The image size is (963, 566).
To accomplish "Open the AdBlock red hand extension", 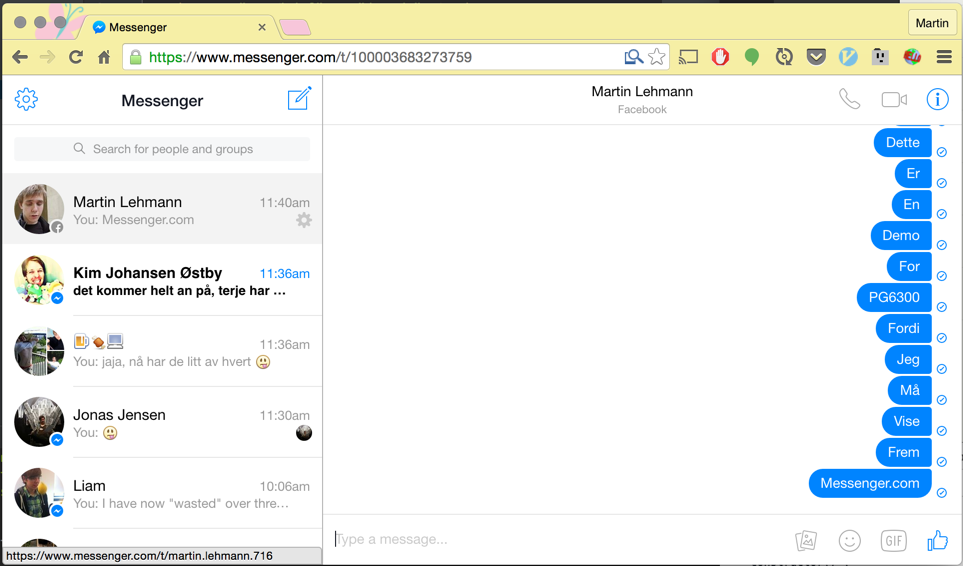I will (x=720, y=57).
